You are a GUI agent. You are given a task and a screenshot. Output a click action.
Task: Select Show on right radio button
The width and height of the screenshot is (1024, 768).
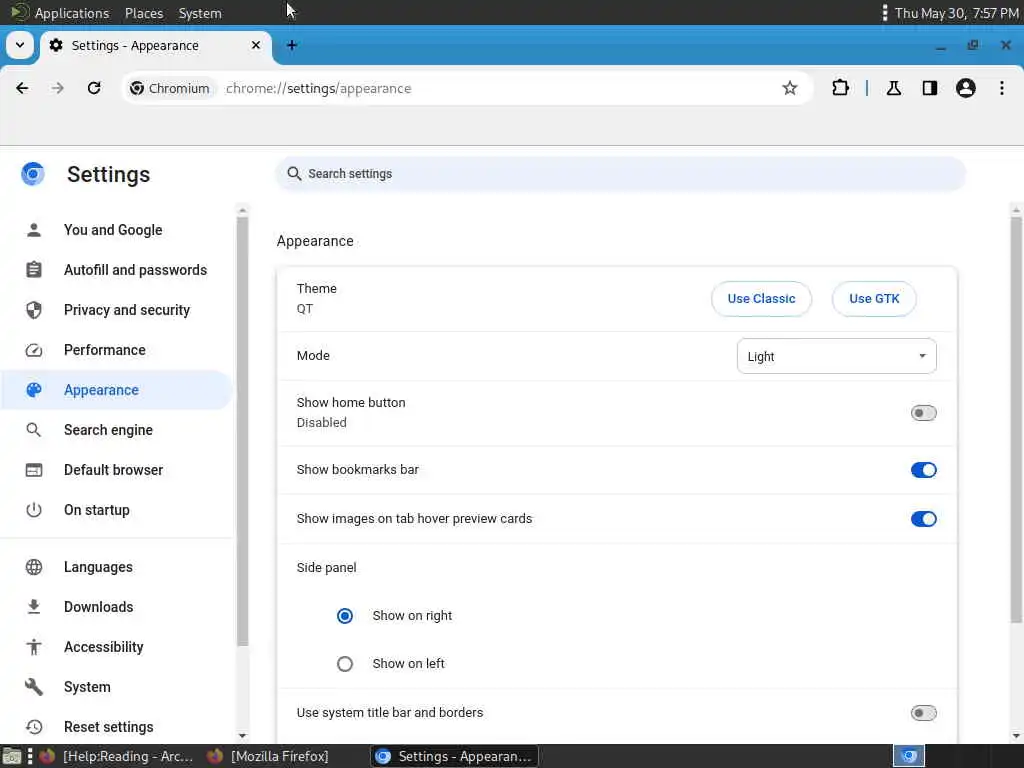coord(345,616)
